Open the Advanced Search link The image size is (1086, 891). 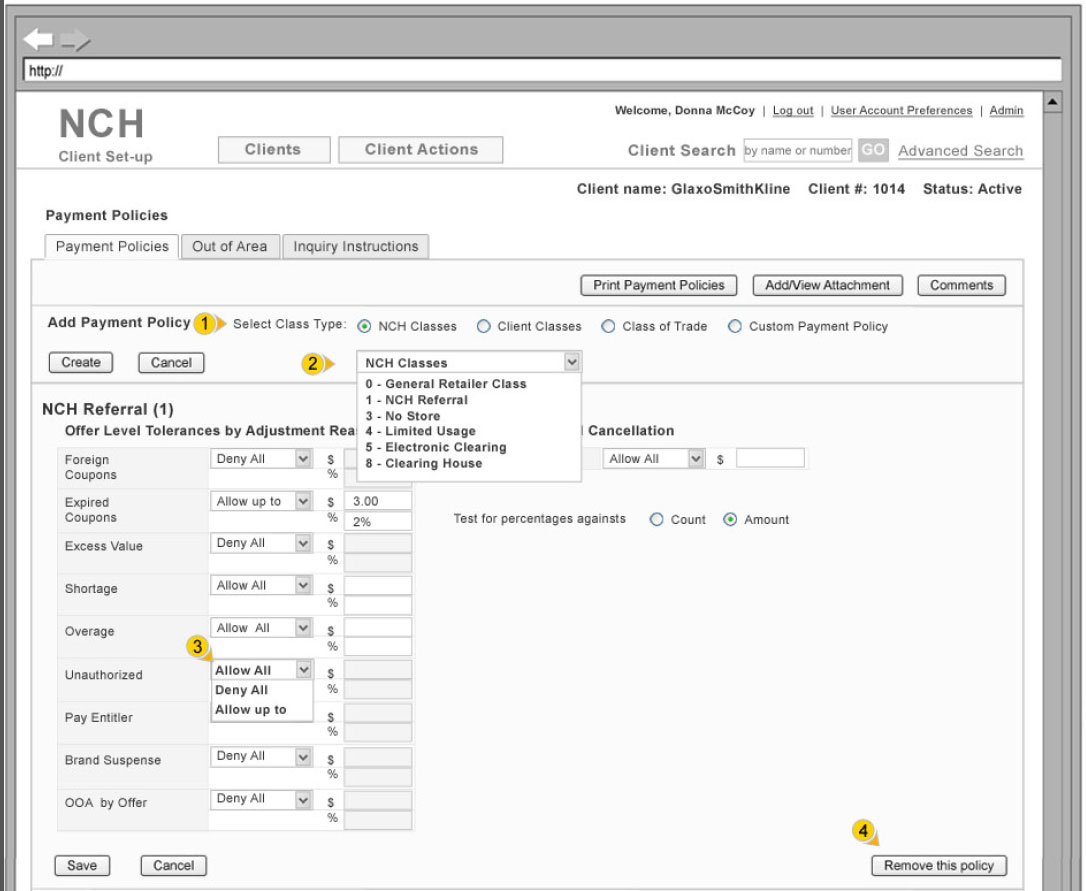pyautogui.click(x=960, y=151)
